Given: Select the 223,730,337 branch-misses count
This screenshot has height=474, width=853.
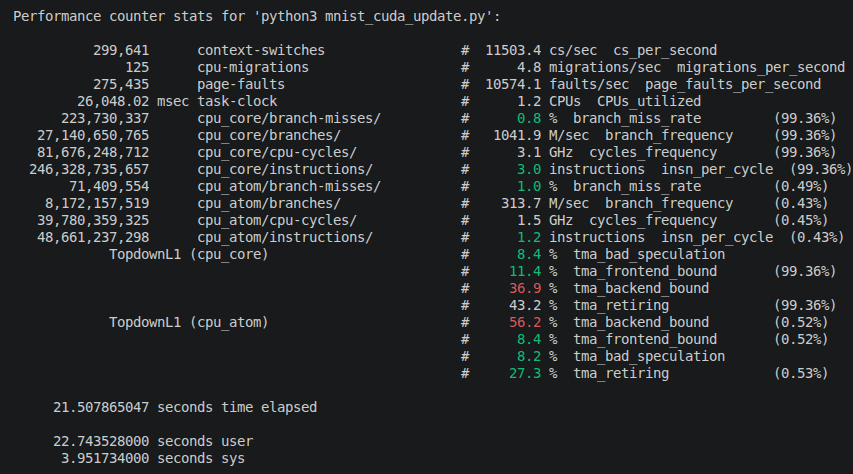Looking at the screenshot, I should [104, 119].
